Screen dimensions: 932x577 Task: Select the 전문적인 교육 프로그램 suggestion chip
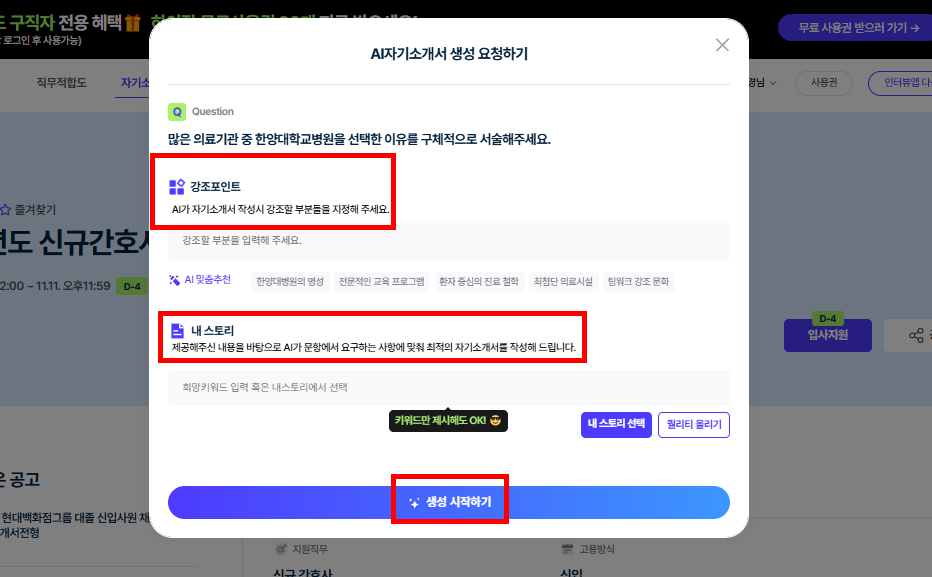click(381, 282)
